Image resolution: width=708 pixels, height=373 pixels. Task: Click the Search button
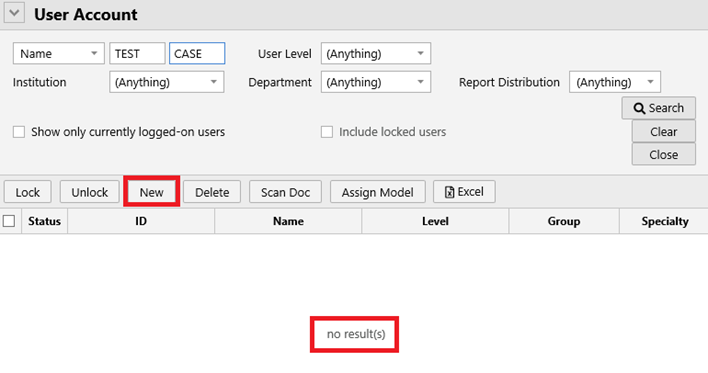click(658, 108)
